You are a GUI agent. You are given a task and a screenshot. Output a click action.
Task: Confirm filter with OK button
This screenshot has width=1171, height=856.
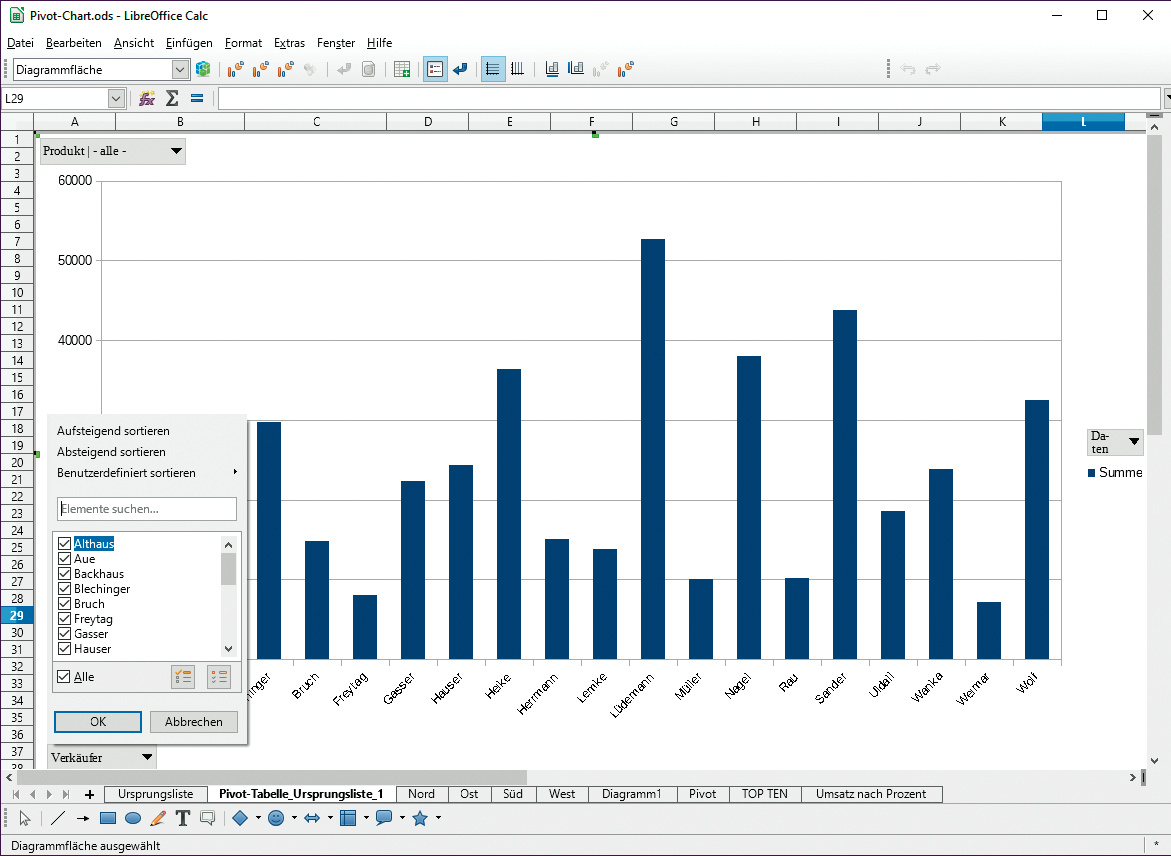click(x=98, y=722)
